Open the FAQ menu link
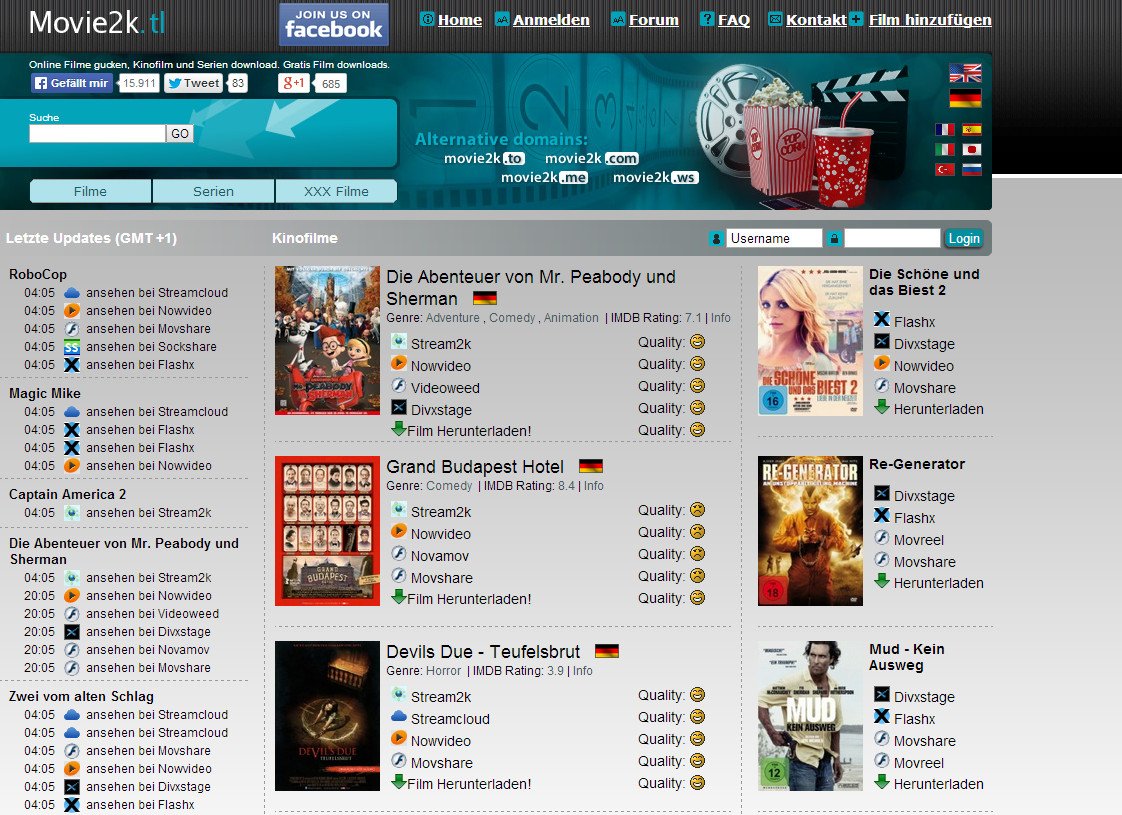This screenshot has height=815, width=1122. point(733,20)
